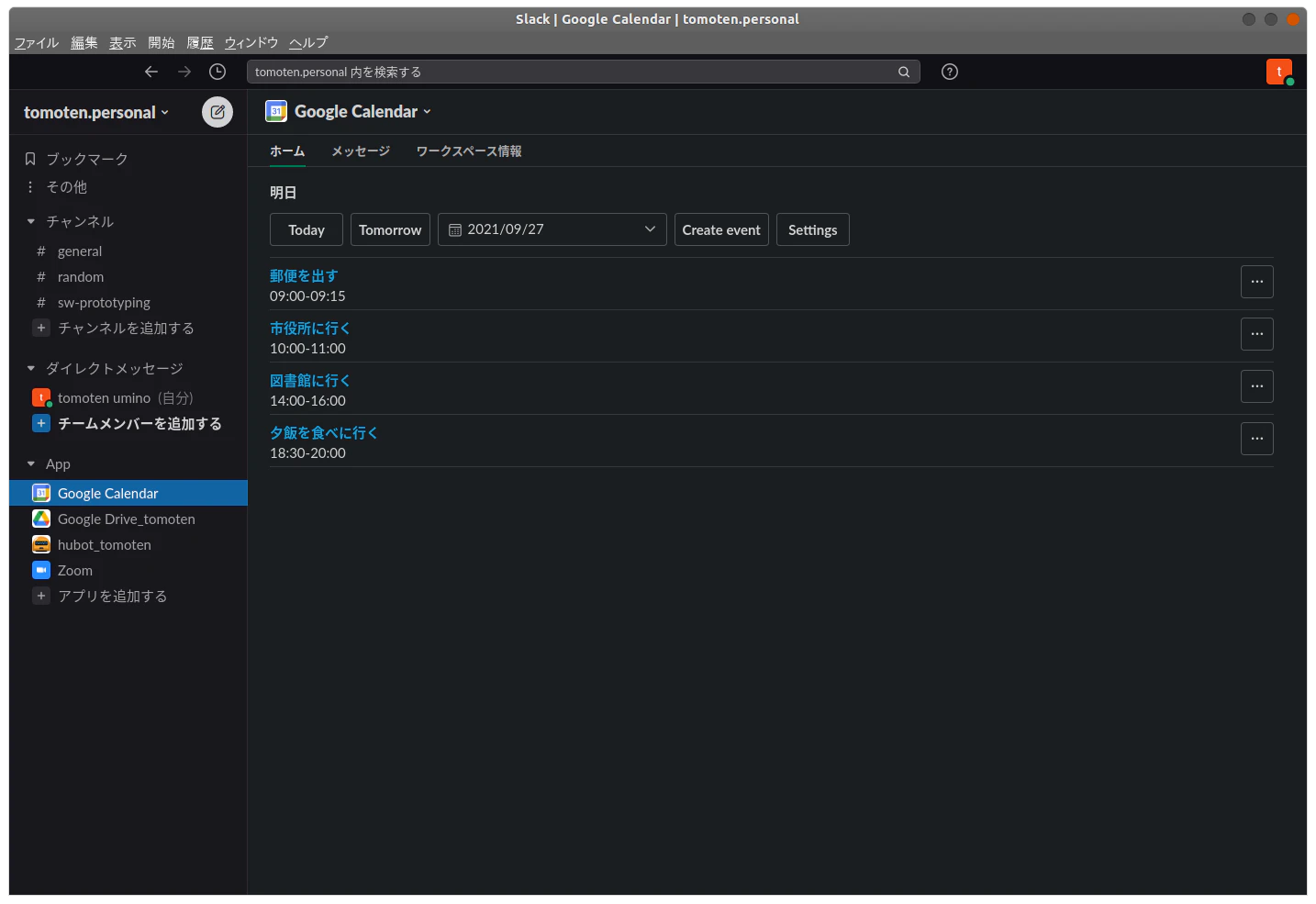Viewport: 1316px width, 904px height.
Task: Click the Zoom app icon
Action: click(x=41, y=570)
